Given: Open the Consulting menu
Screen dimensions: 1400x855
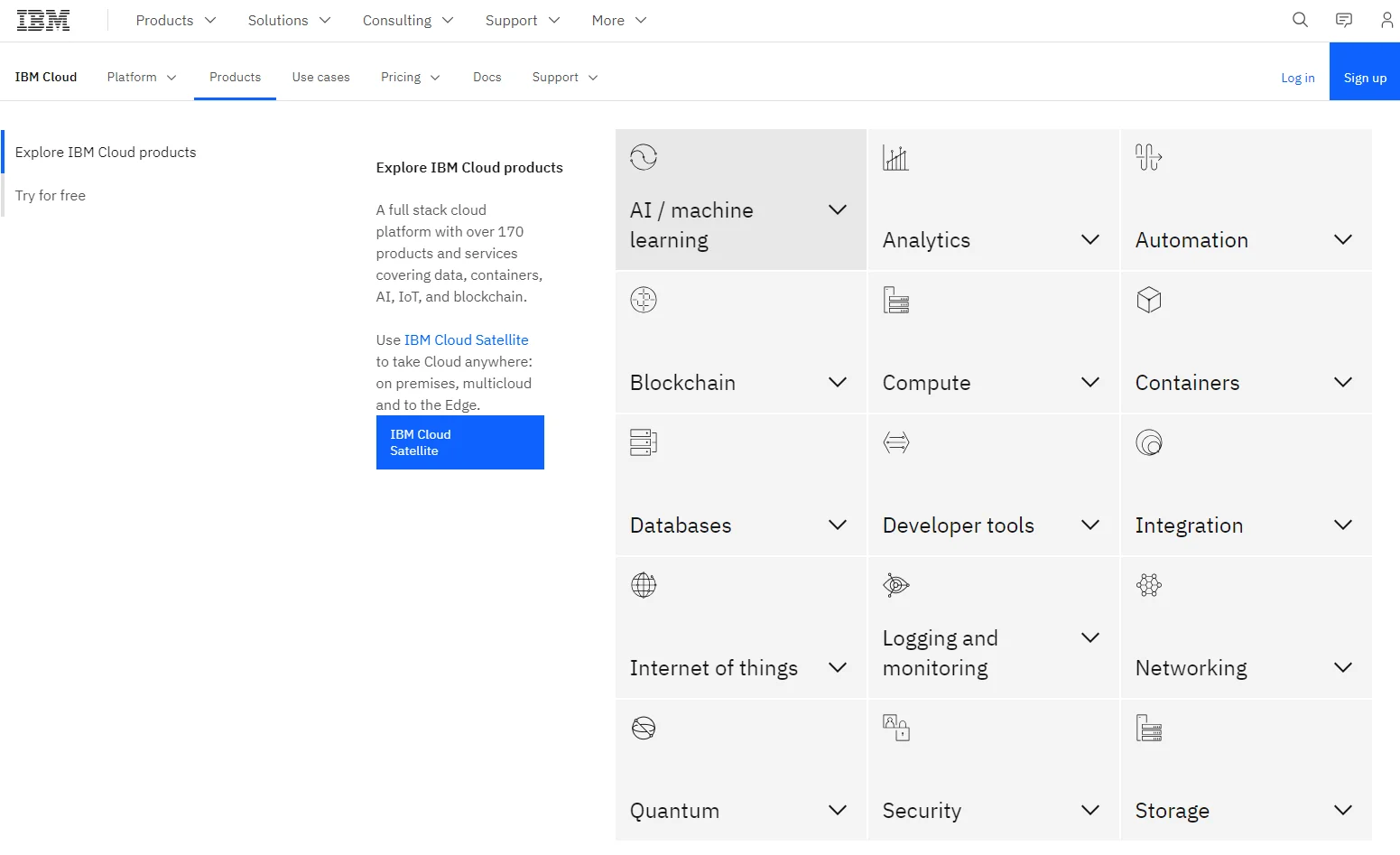Looking at the screenshot, I should point(408,20).
